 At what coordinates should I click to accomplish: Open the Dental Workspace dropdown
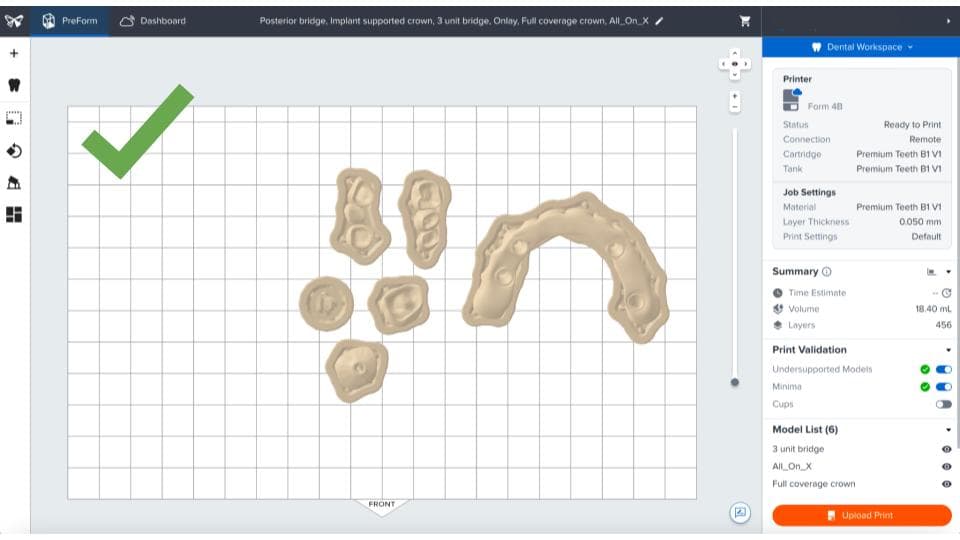coord(861,47)
